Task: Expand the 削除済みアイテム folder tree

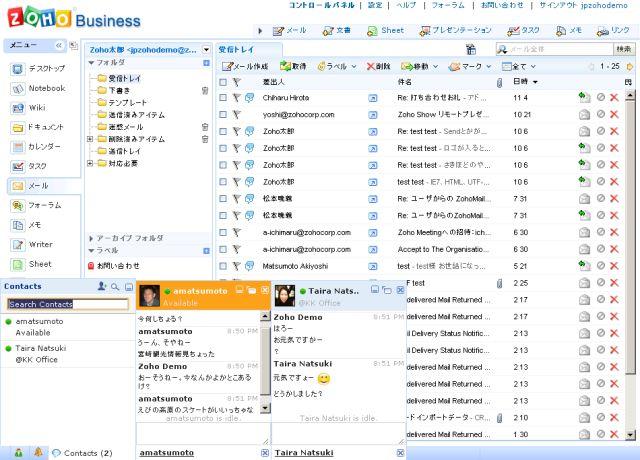Action: tap(90, 139)
